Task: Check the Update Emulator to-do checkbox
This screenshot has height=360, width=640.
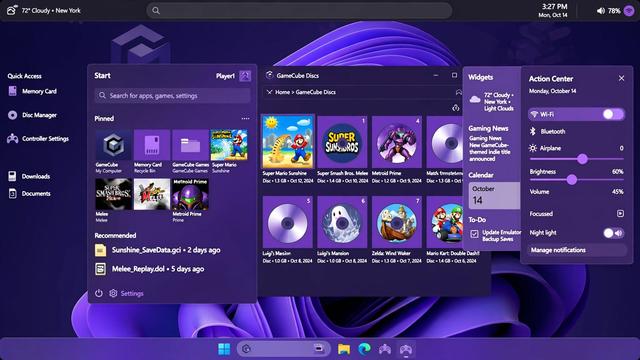Action: tap(474, 234)
